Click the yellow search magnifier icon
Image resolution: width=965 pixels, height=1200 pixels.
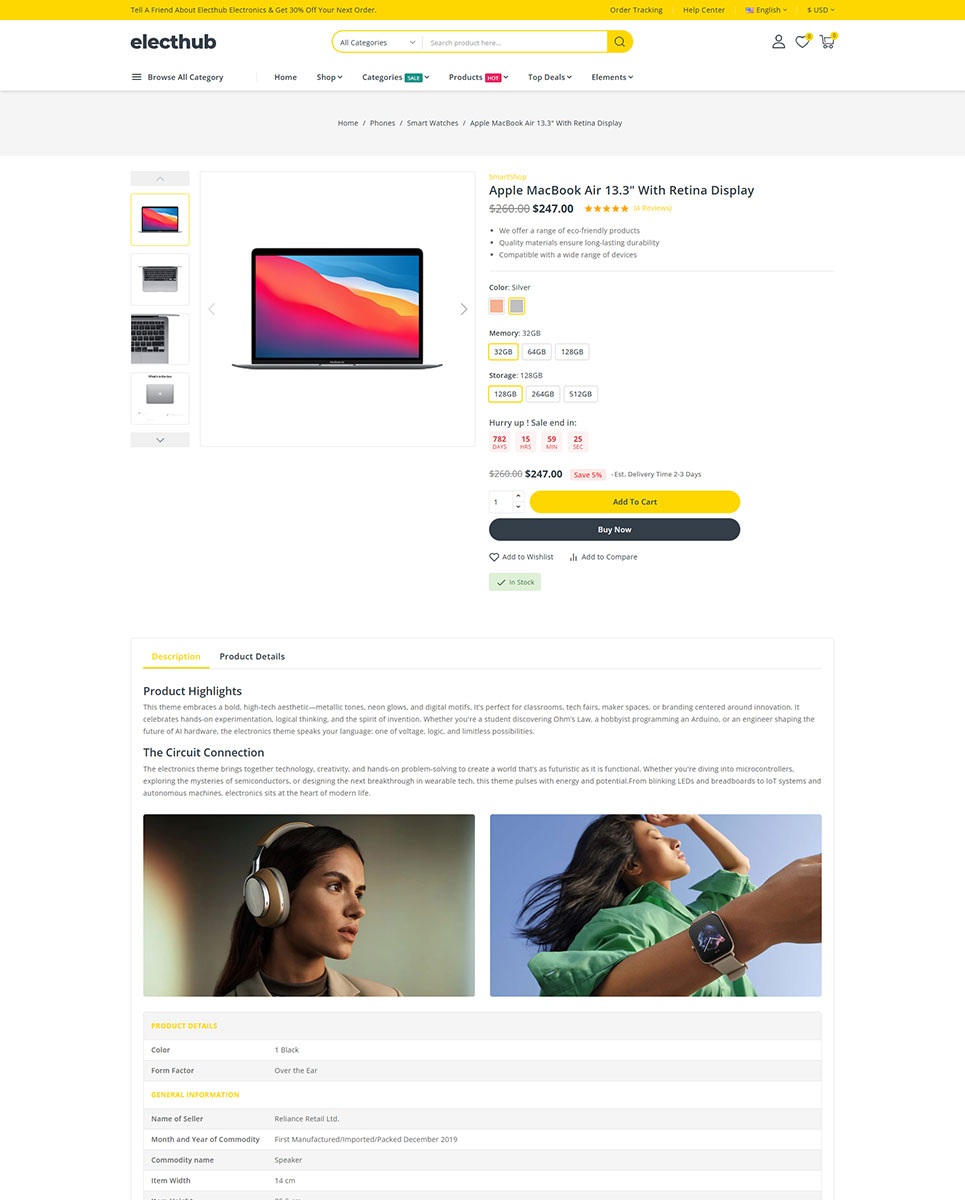point(620,42)
